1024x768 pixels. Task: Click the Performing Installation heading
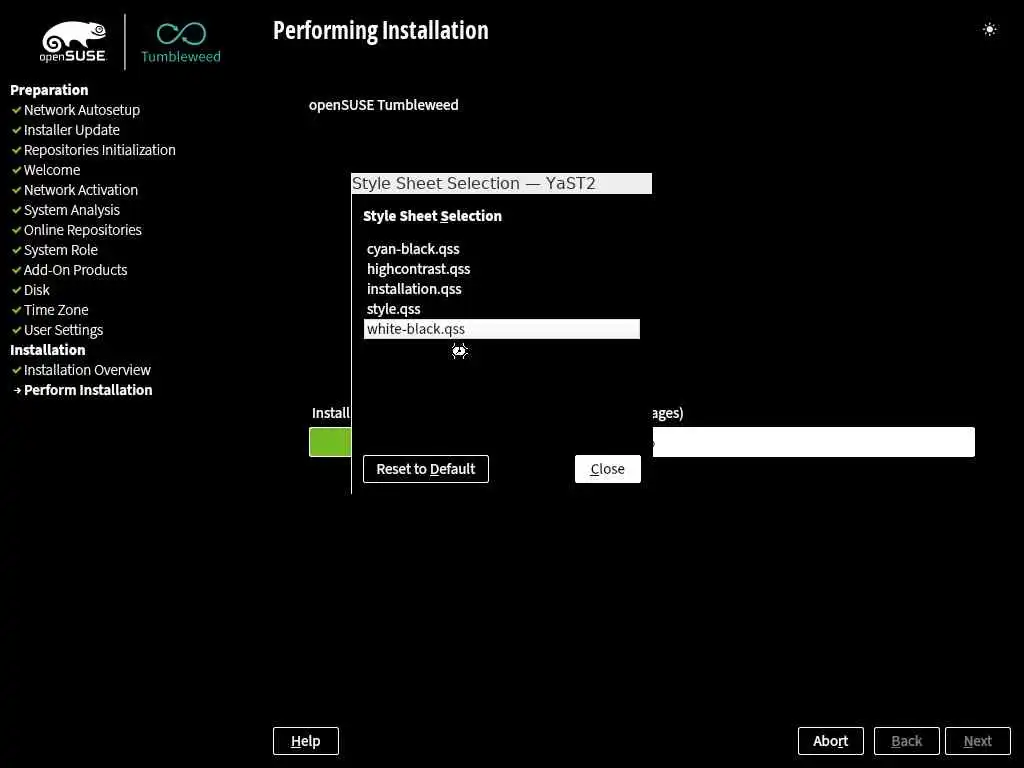pyautogui.click(x=381, y=31)
